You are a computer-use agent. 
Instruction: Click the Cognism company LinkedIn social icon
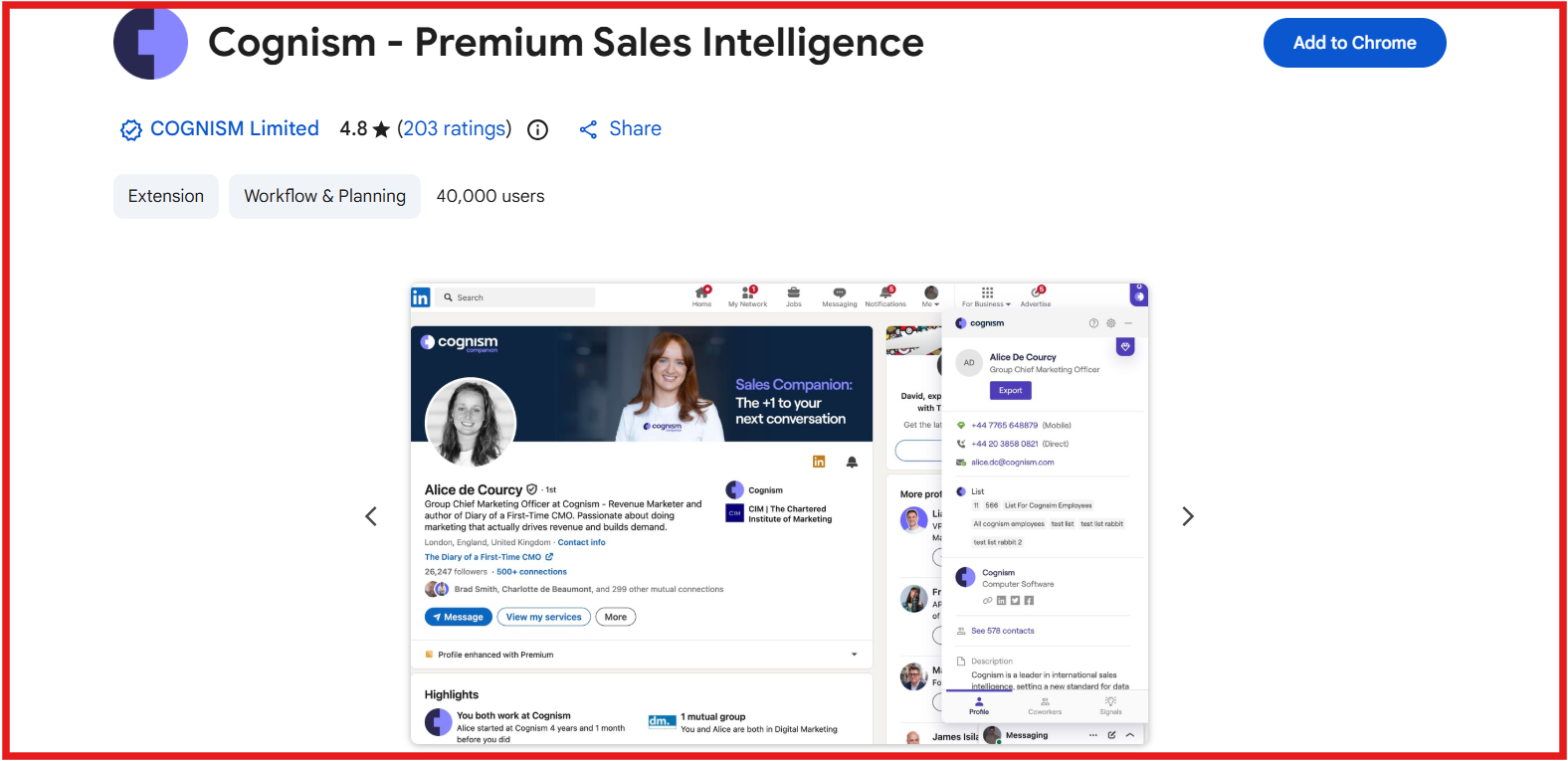coord(1002,601)
